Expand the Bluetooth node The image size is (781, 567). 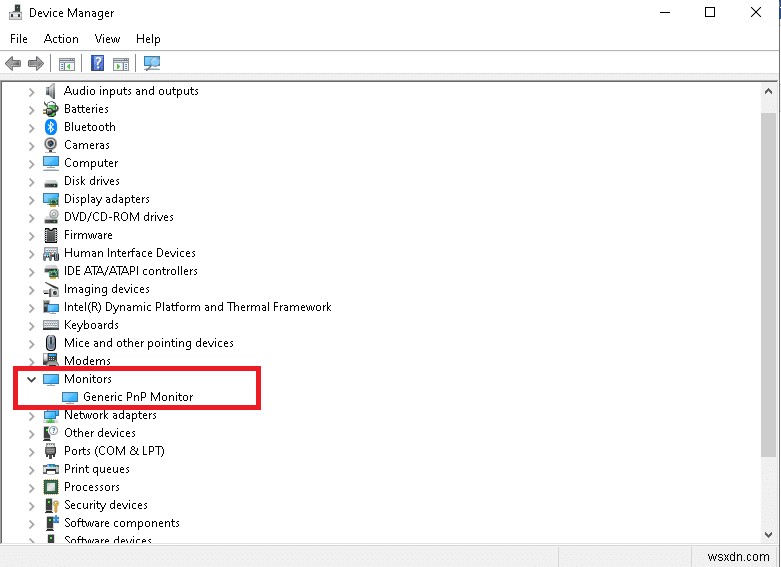[x=31, y=128]
